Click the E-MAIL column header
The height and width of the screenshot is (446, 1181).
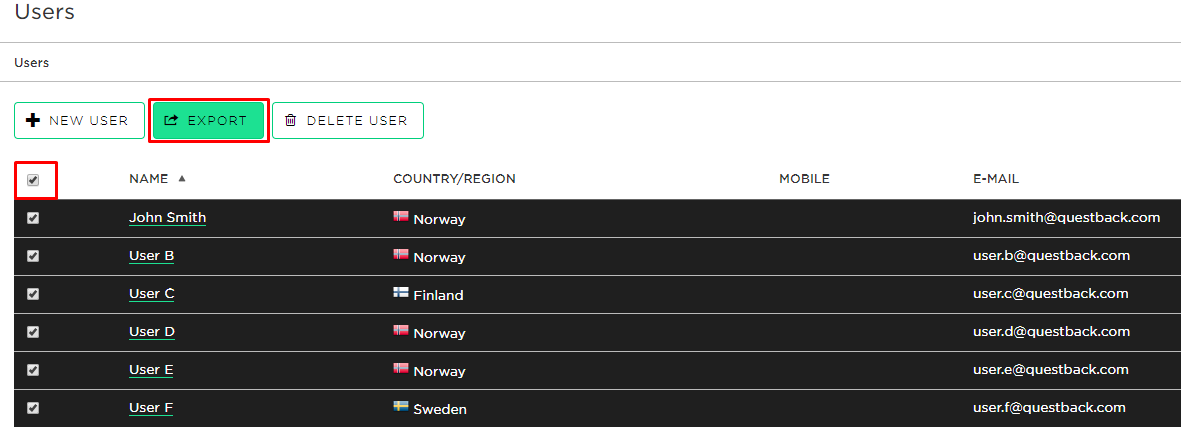coord(996,179)
